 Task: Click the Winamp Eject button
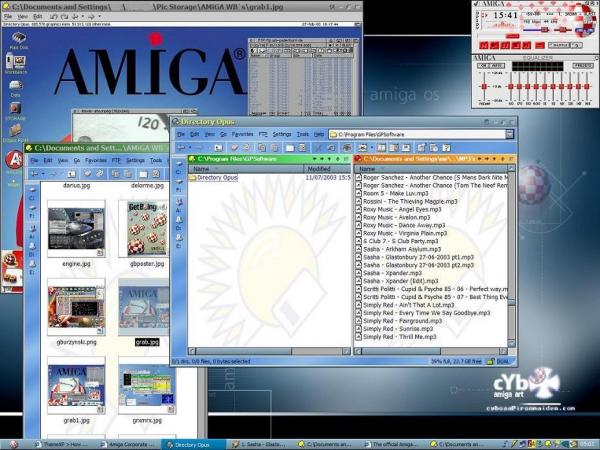(x=540, y=45)
